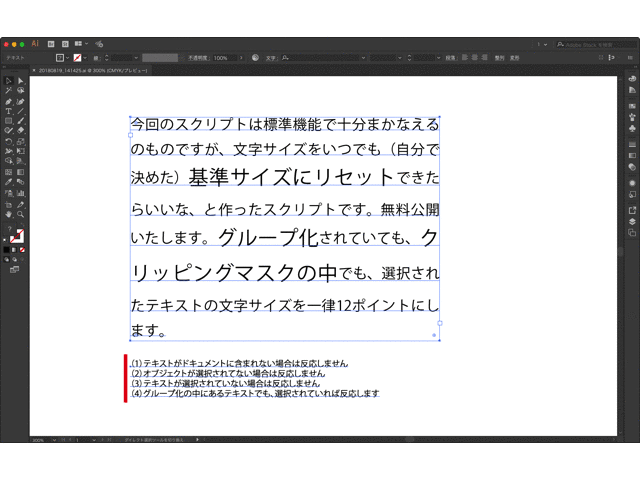Select the Symbol Sprayer tool
Viewport: 640px width, 480px height.
(x=8, y=193)
